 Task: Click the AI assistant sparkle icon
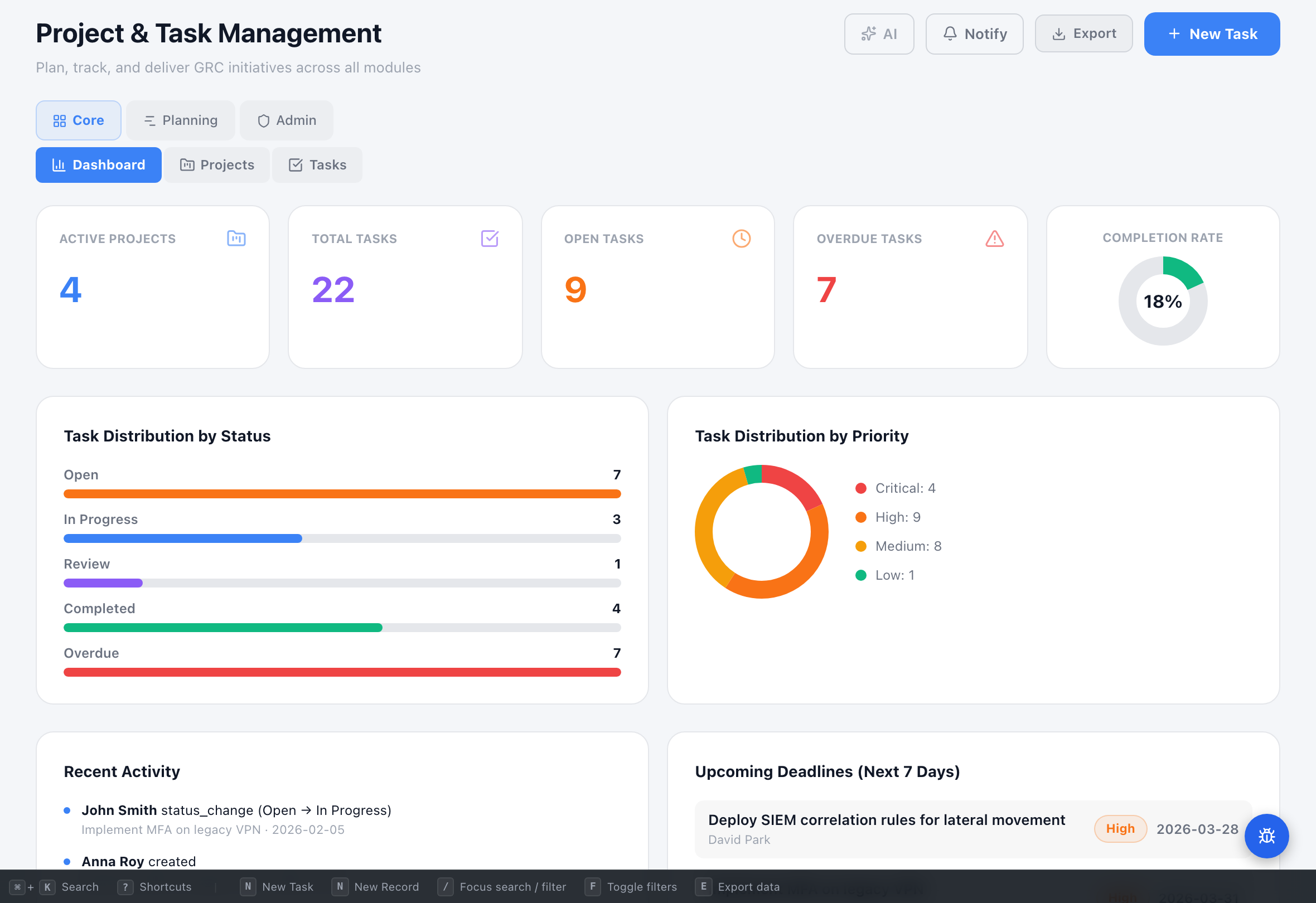(x=868, y=33)
